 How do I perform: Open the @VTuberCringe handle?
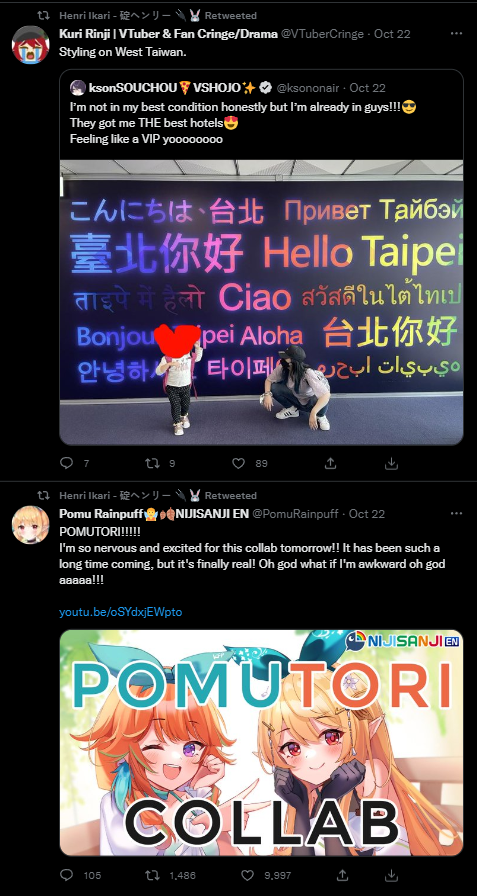322,34
